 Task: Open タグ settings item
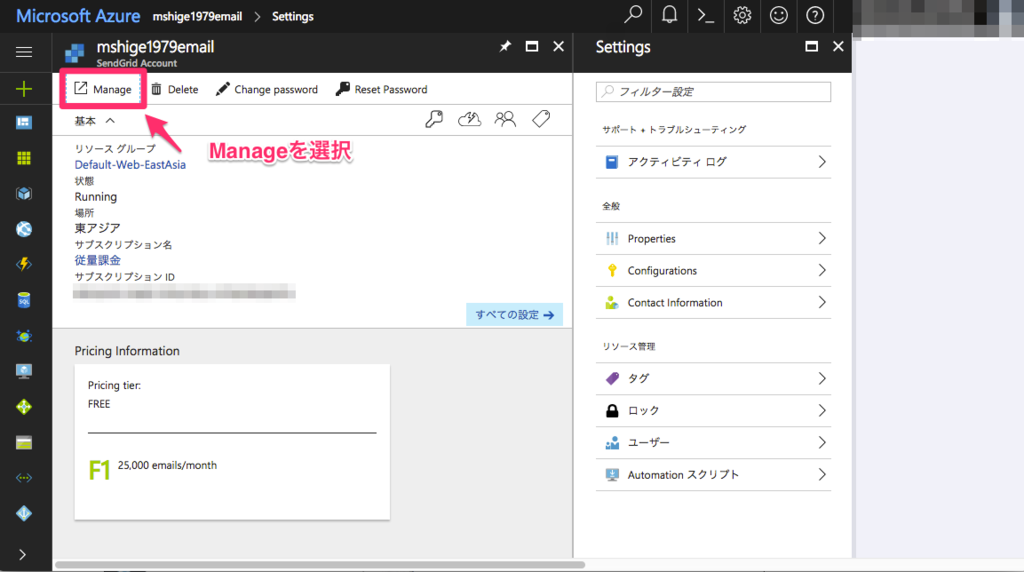click(x=713, y=379)
